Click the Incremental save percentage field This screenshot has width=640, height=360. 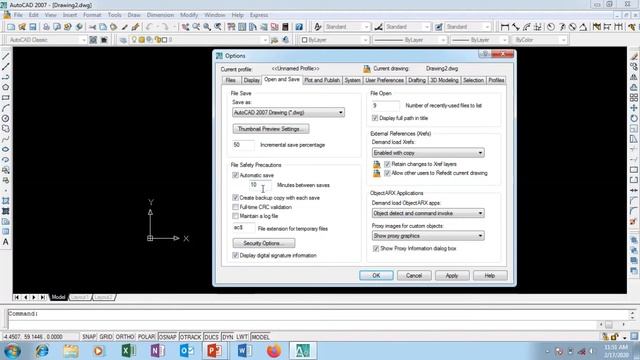tap(244, 145)
